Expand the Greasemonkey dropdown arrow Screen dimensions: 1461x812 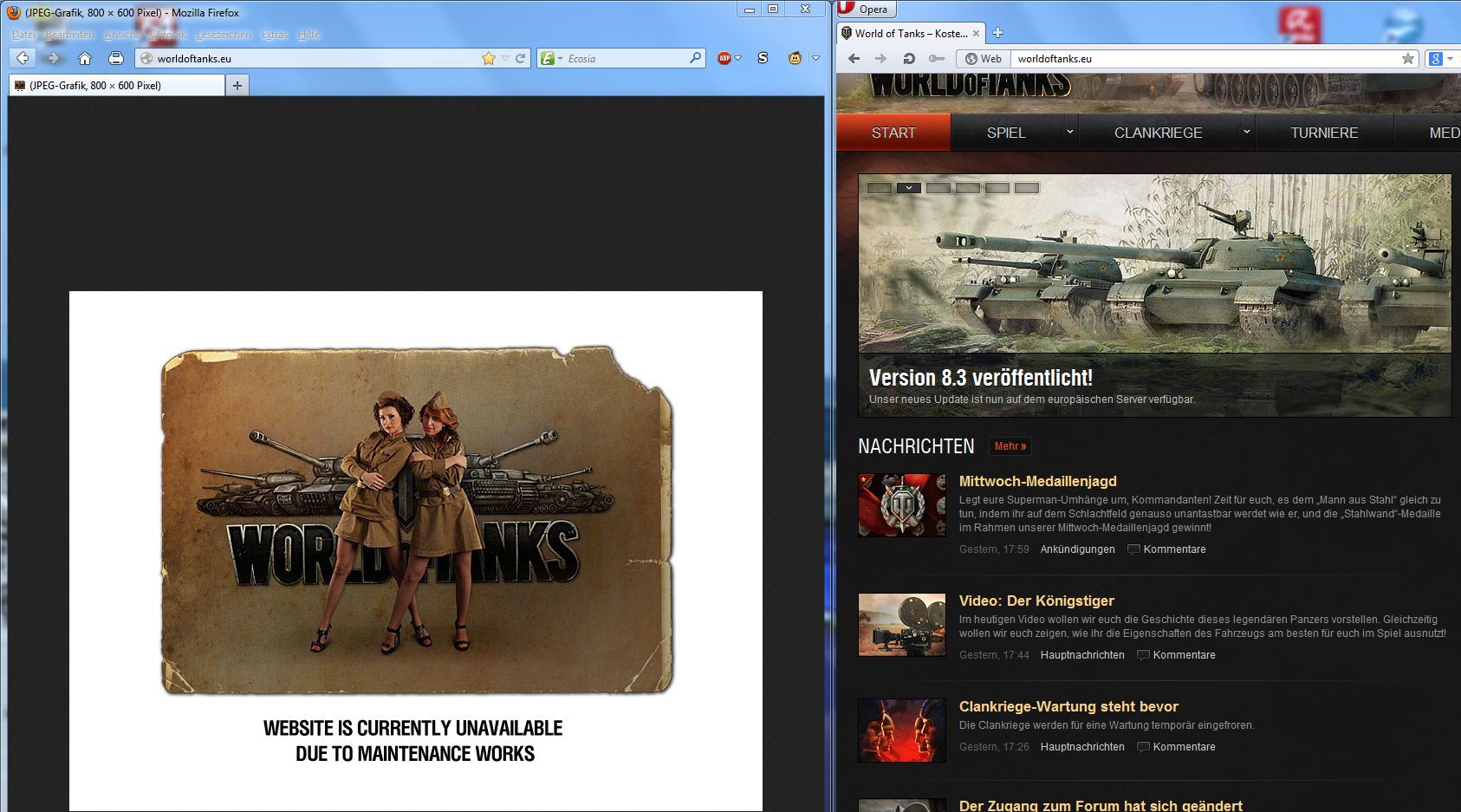pos(815,58)
